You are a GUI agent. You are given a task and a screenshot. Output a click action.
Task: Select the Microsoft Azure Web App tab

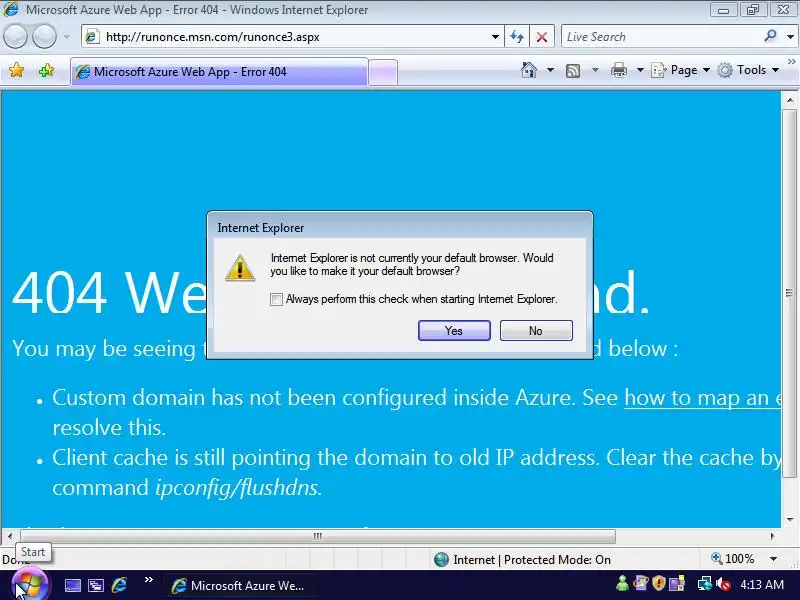tap(219, 71)
